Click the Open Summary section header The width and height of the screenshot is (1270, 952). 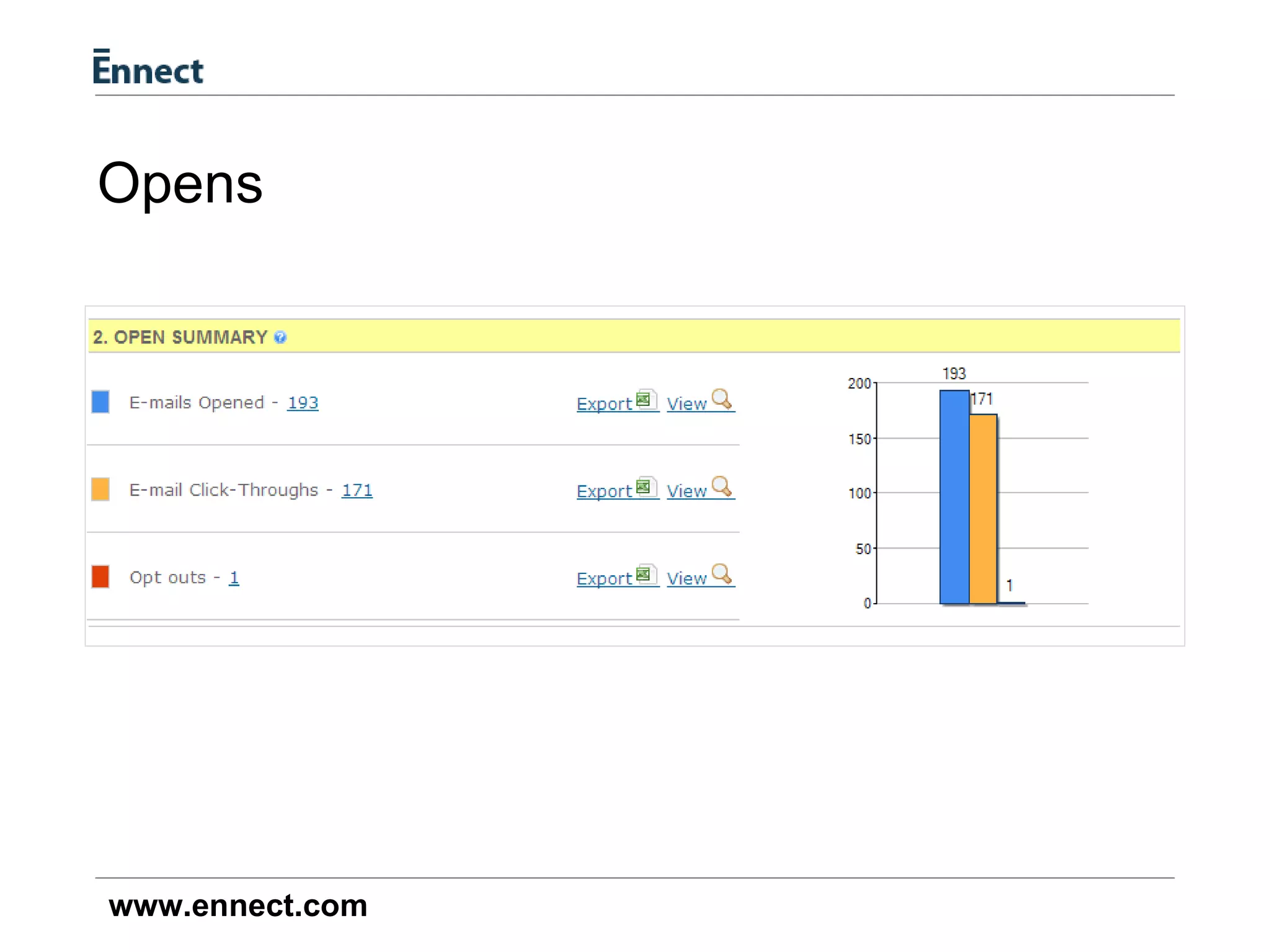(x=634, y=337)
